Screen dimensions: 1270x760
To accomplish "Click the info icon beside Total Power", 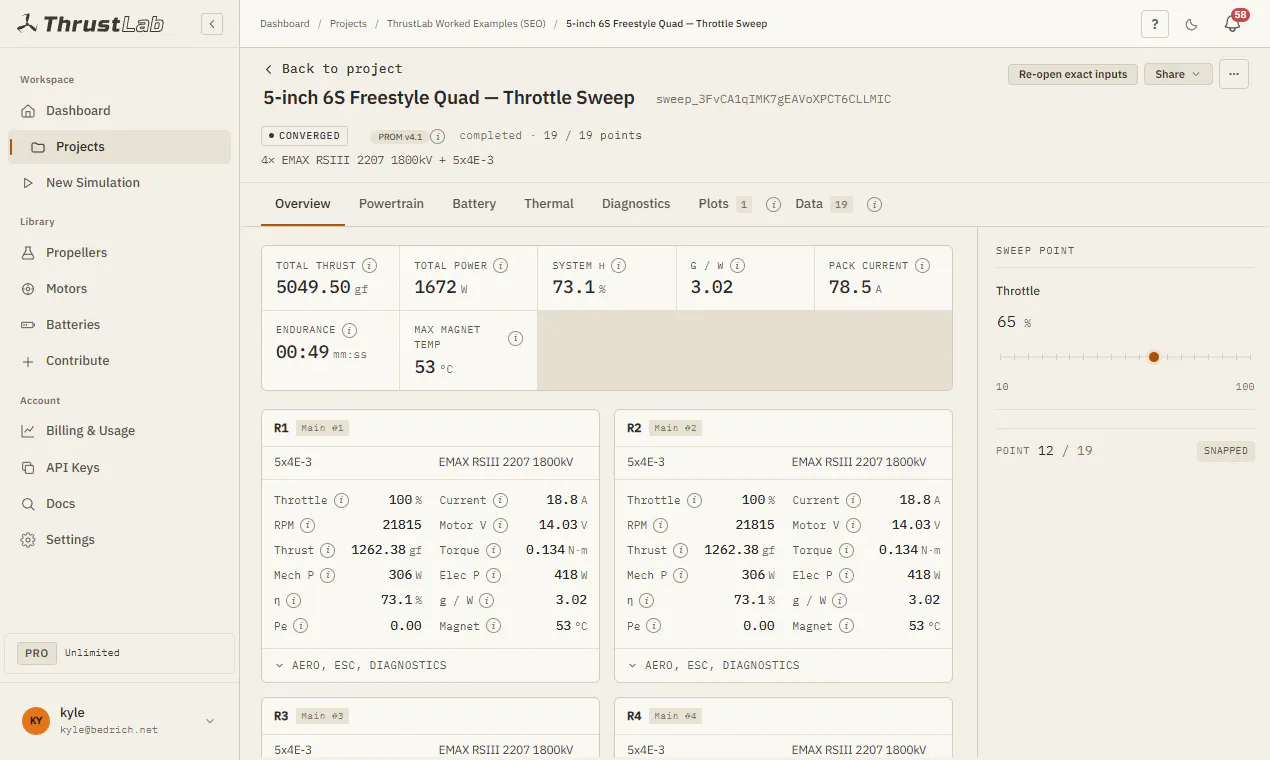I will [x=501, y=266].
